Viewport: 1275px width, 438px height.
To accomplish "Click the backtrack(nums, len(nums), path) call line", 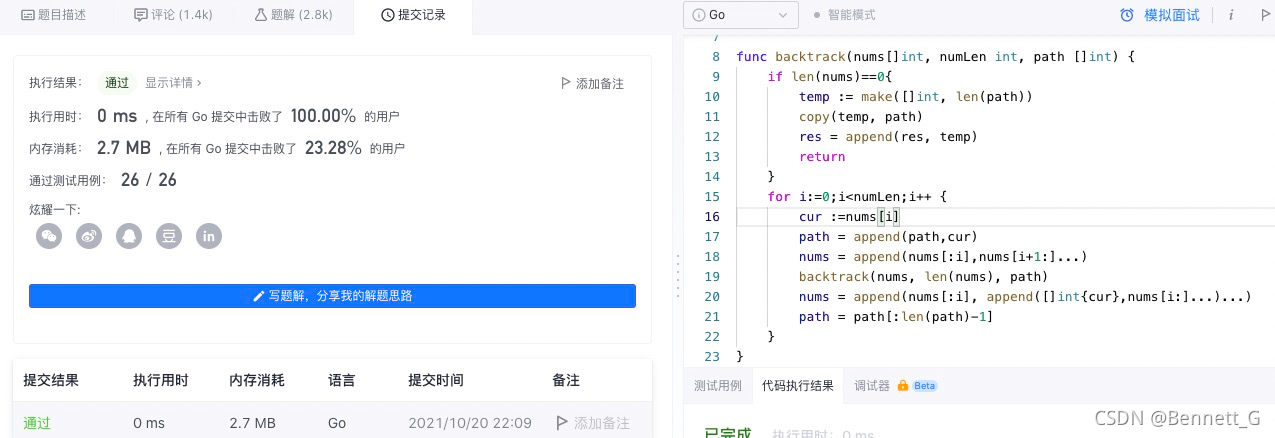I will pos(923,276).
